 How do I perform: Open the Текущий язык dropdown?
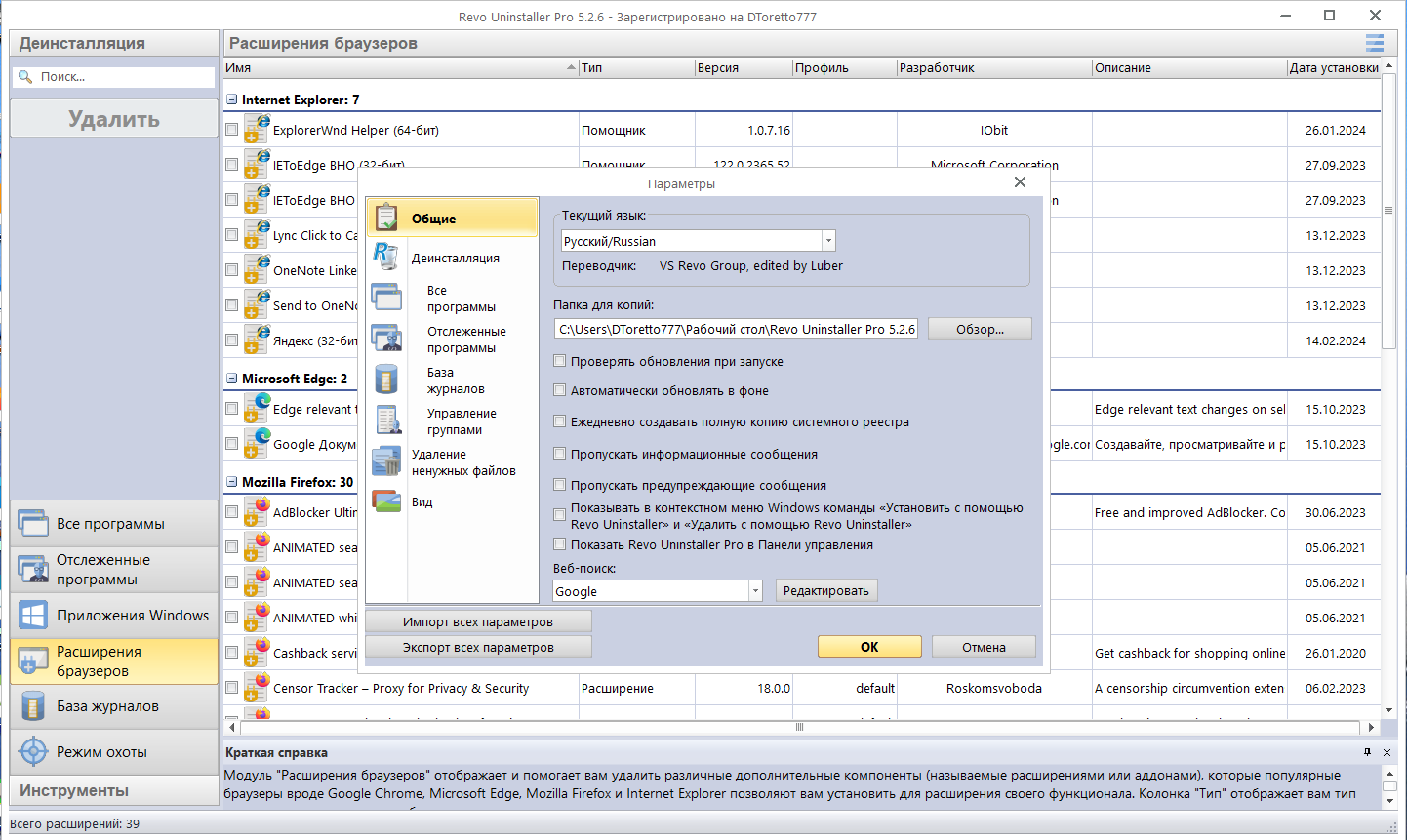tap(828, 241)
